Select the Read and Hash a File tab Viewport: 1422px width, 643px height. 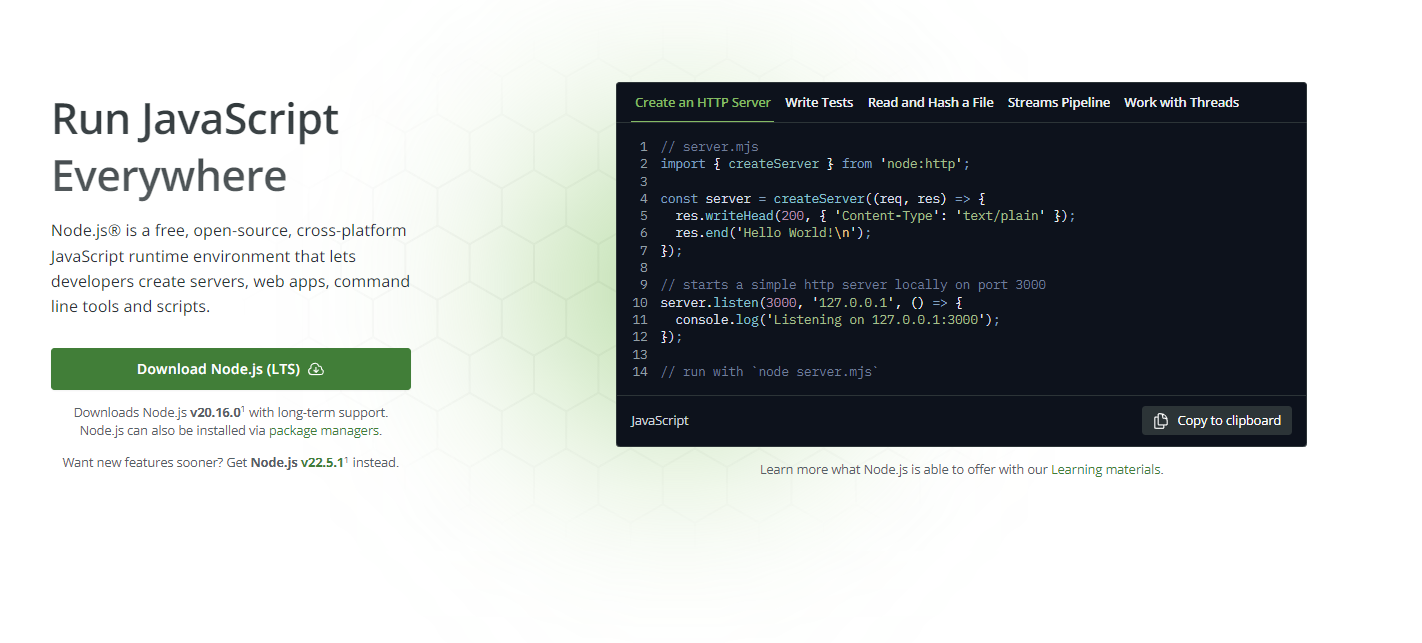point(931,102)
